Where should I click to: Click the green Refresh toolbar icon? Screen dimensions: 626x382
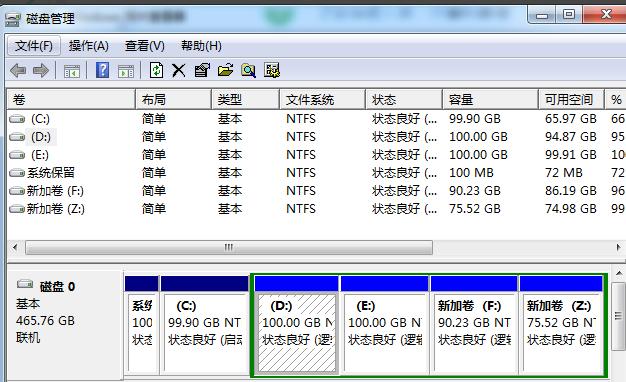coord(156,70)
